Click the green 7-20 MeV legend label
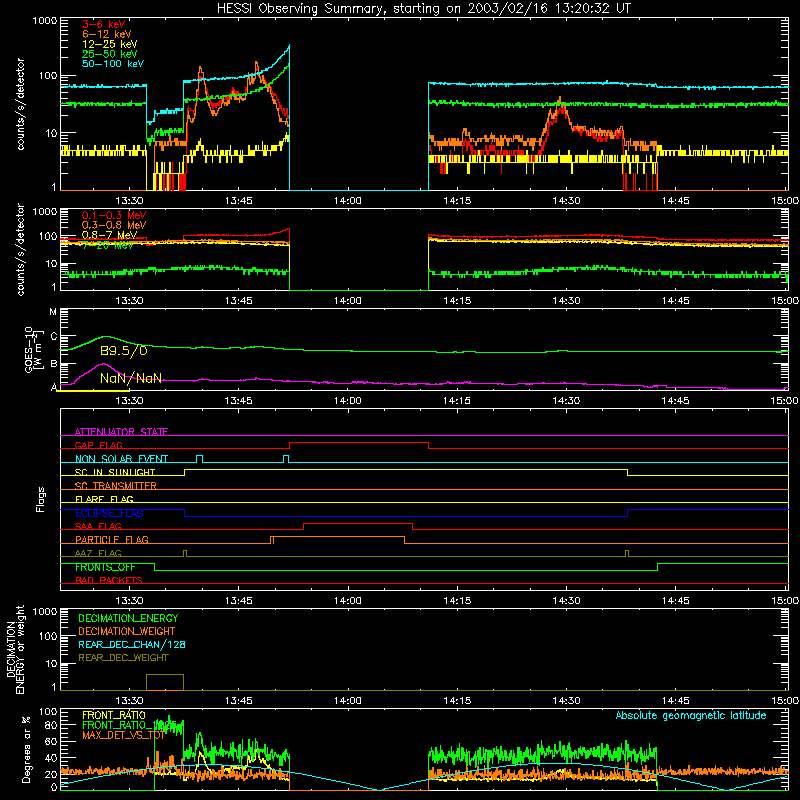800x800 pixels. (107, 245)
